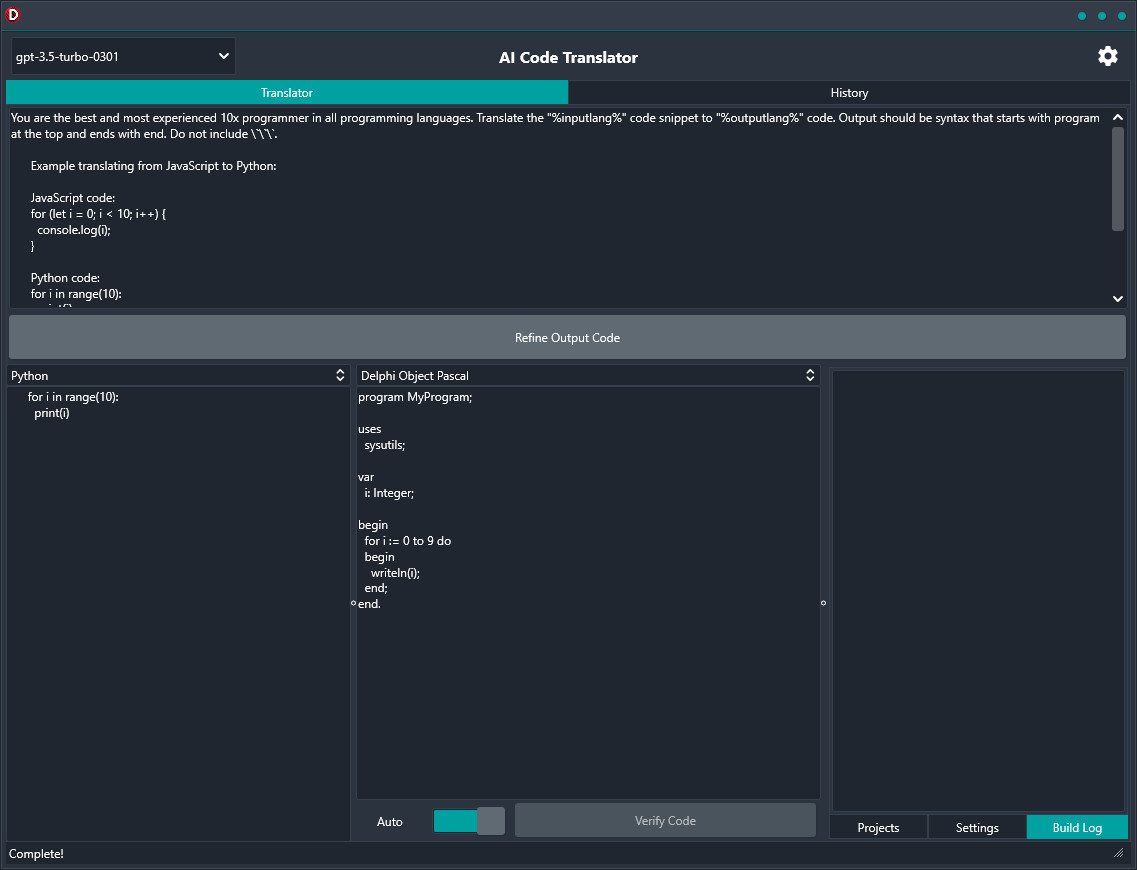The image size is (1137, 870).
Task: Click the window resize grip icon
Action: (x=1119, y=853)
